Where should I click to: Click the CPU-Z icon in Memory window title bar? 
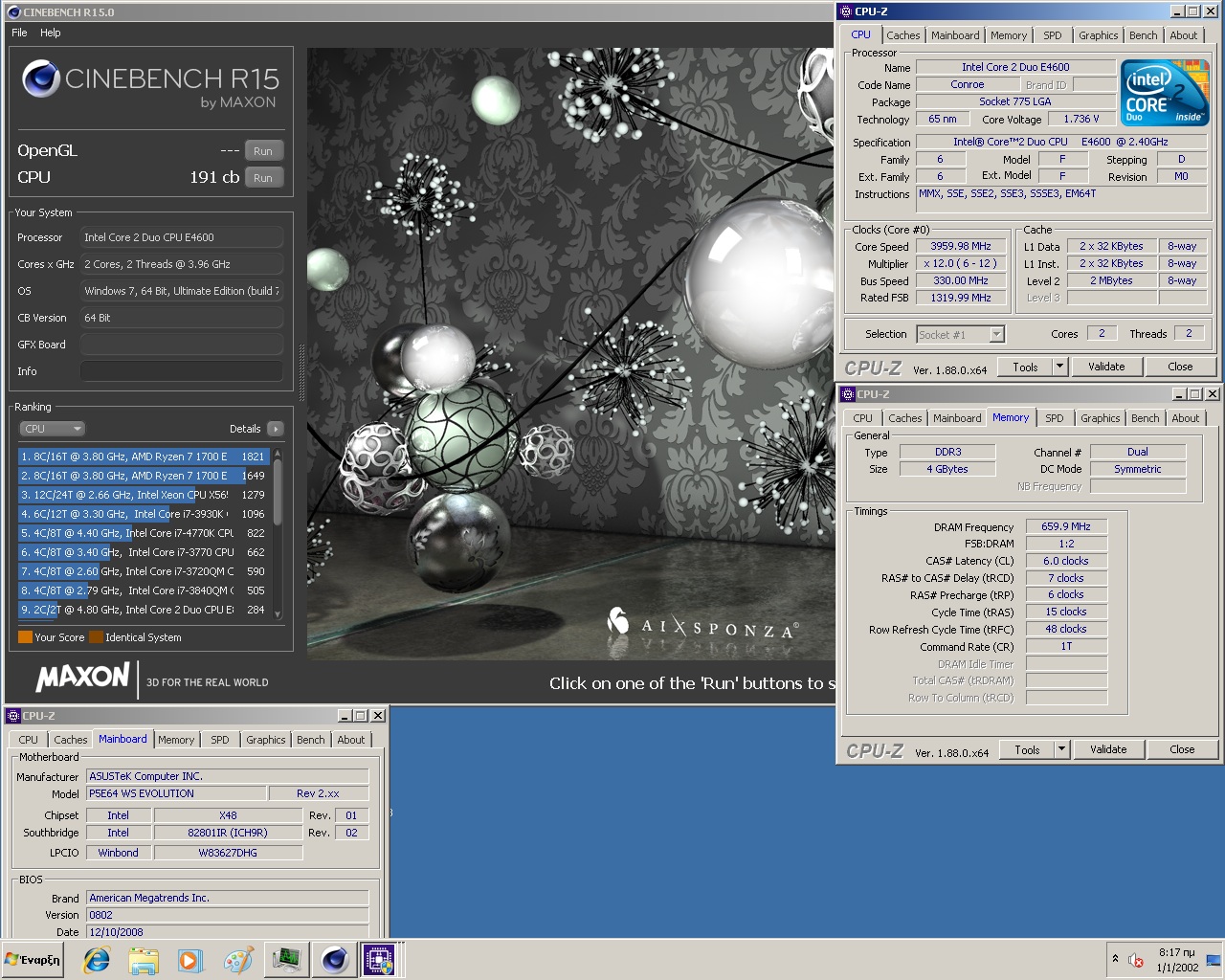(x=848, y=394)
